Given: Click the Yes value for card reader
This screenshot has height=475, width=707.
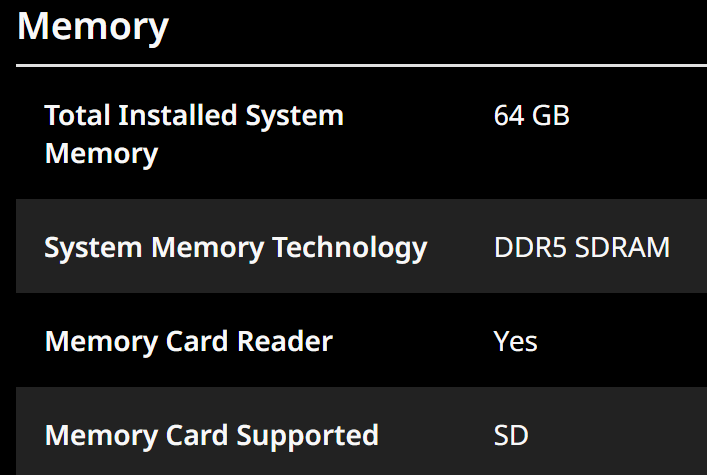Looking at the screenshot, I should point(515,341).
